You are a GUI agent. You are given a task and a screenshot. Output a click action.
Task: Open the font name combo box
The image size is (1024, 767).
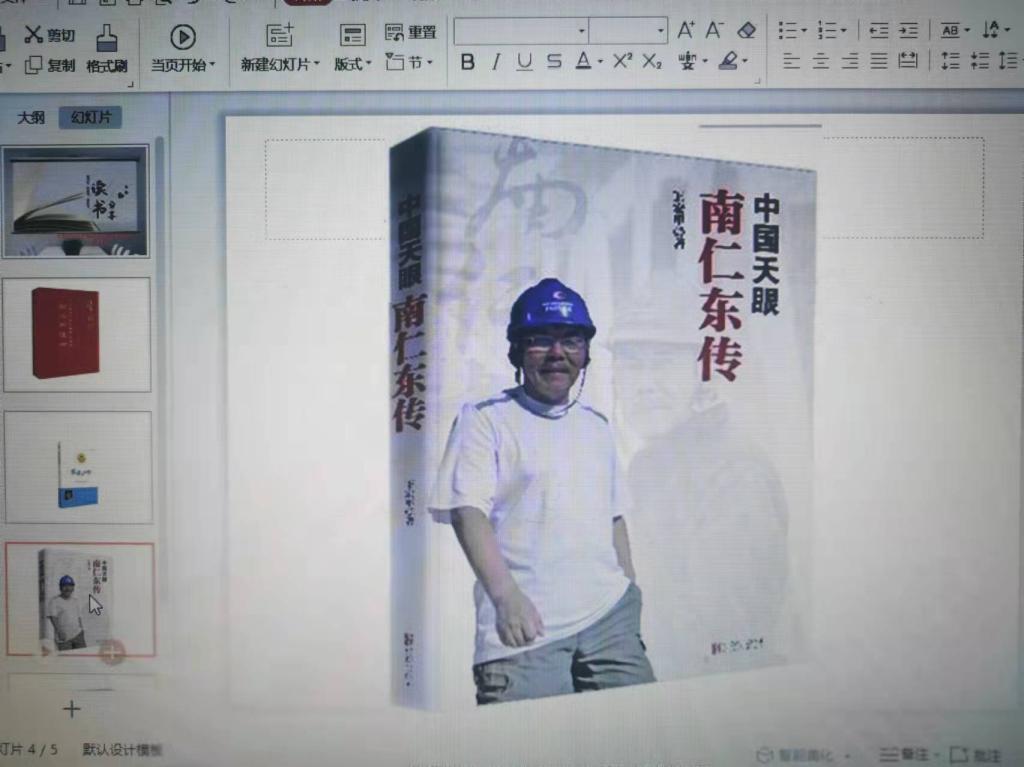click(x=521, y=31)
